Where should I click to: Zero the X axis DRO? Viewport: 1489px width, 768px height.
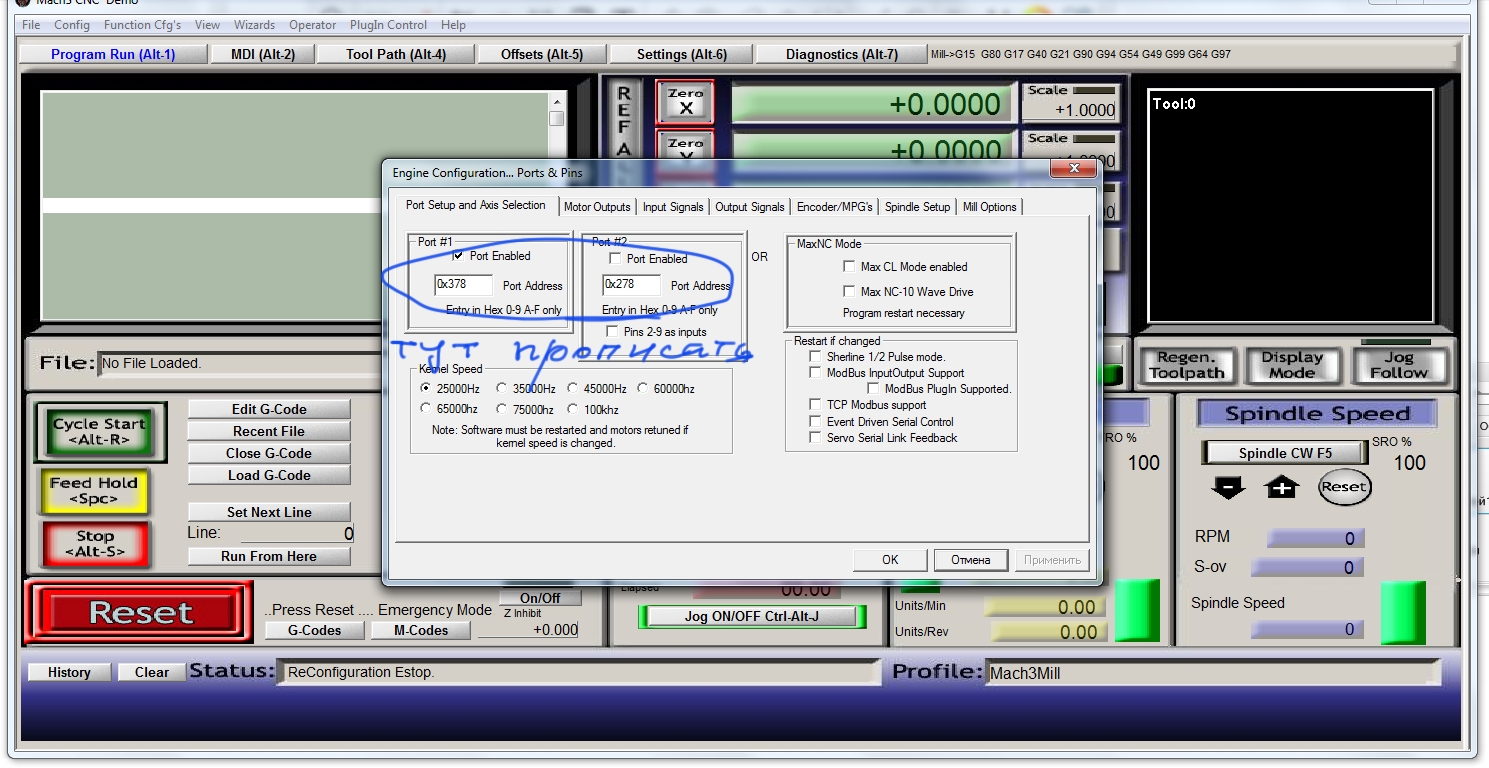click(x=685, y=101)
